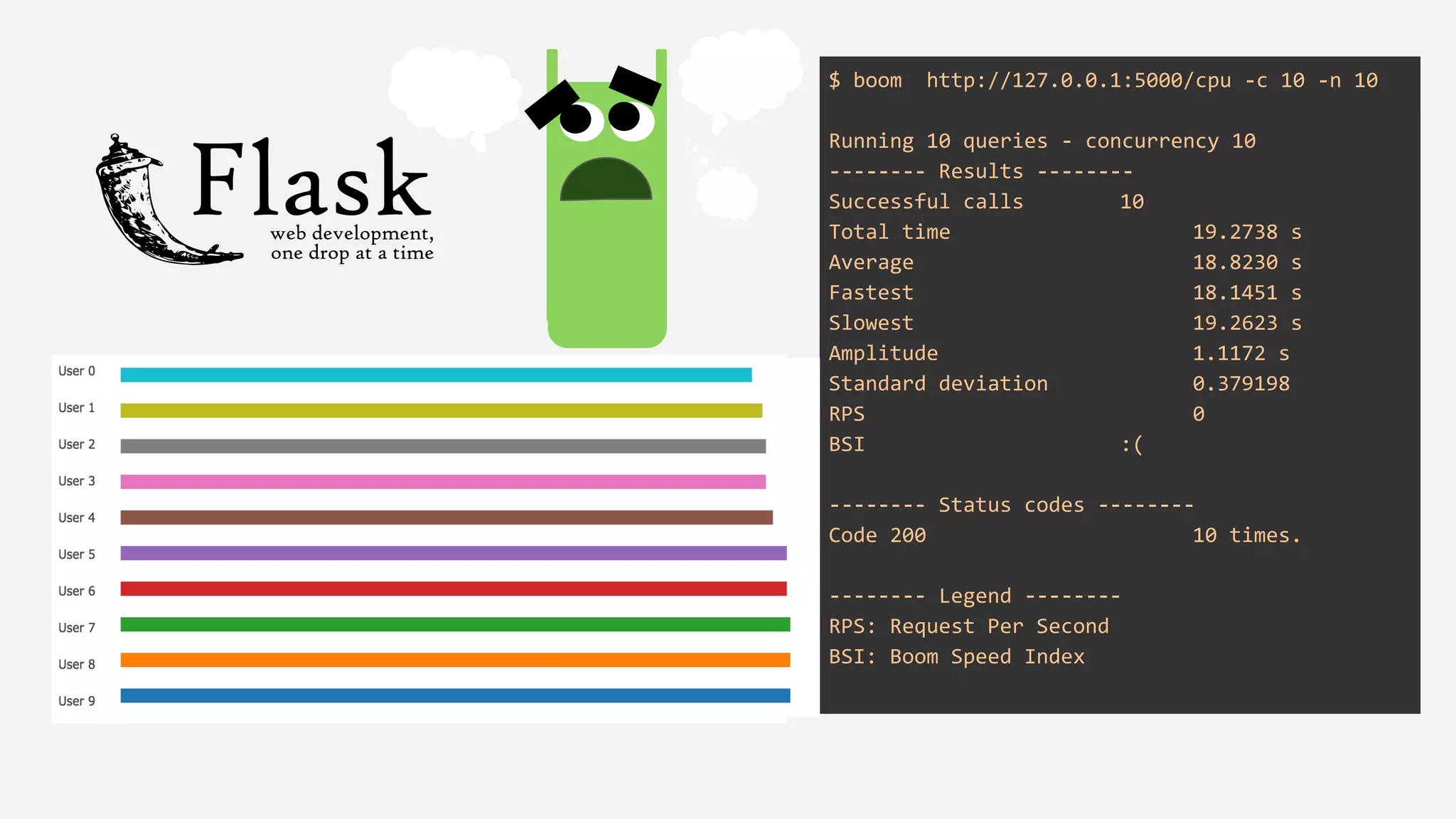Click the Standard deviation value 0.379198
This screenshot has height=819, width=1456.
tap(1241, 384)
